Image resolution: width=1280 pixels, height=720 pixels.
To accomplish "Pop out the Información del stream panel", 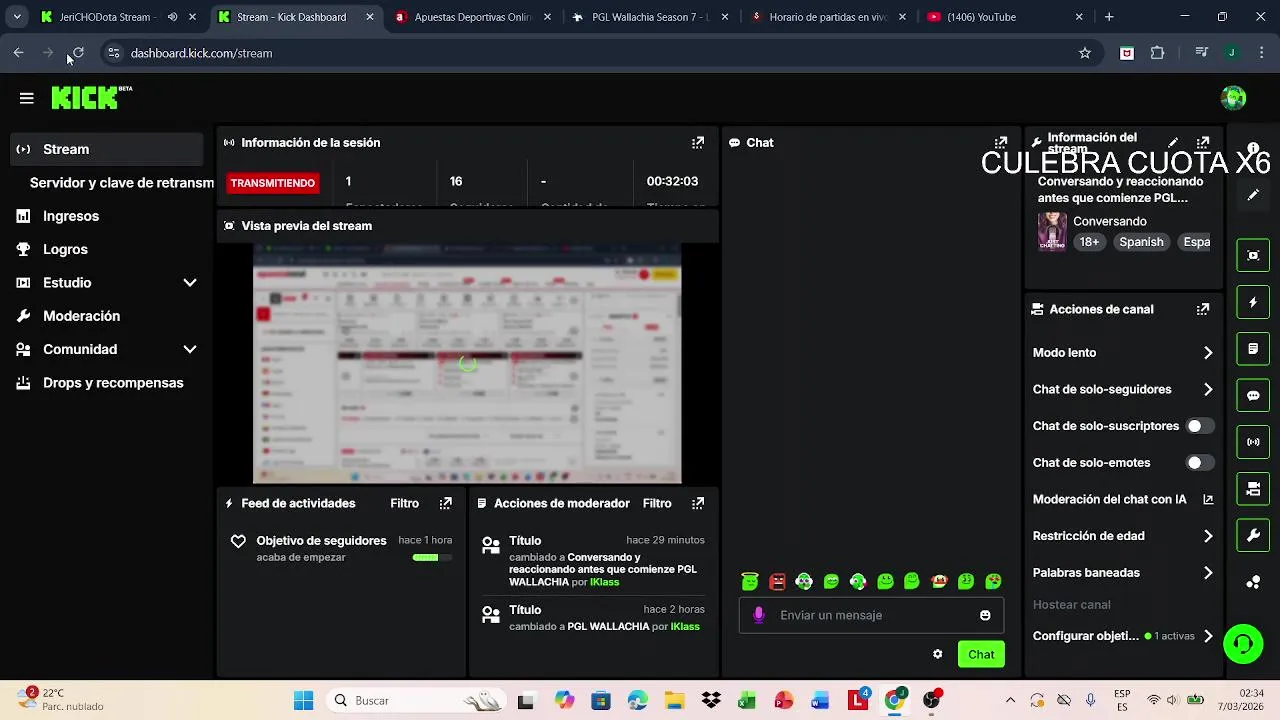I will pyautogui.click(x=1203, y=143).
